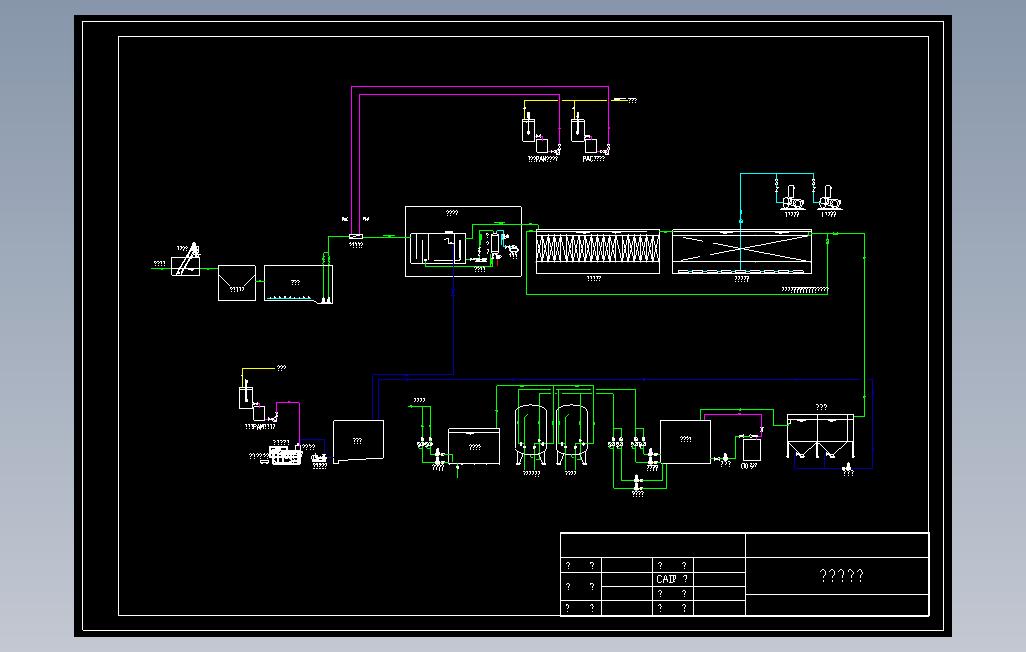Select the zigzag-filled contact tank
The width and height of the screenshot is (1026, 652).
[x=597, y=251]
